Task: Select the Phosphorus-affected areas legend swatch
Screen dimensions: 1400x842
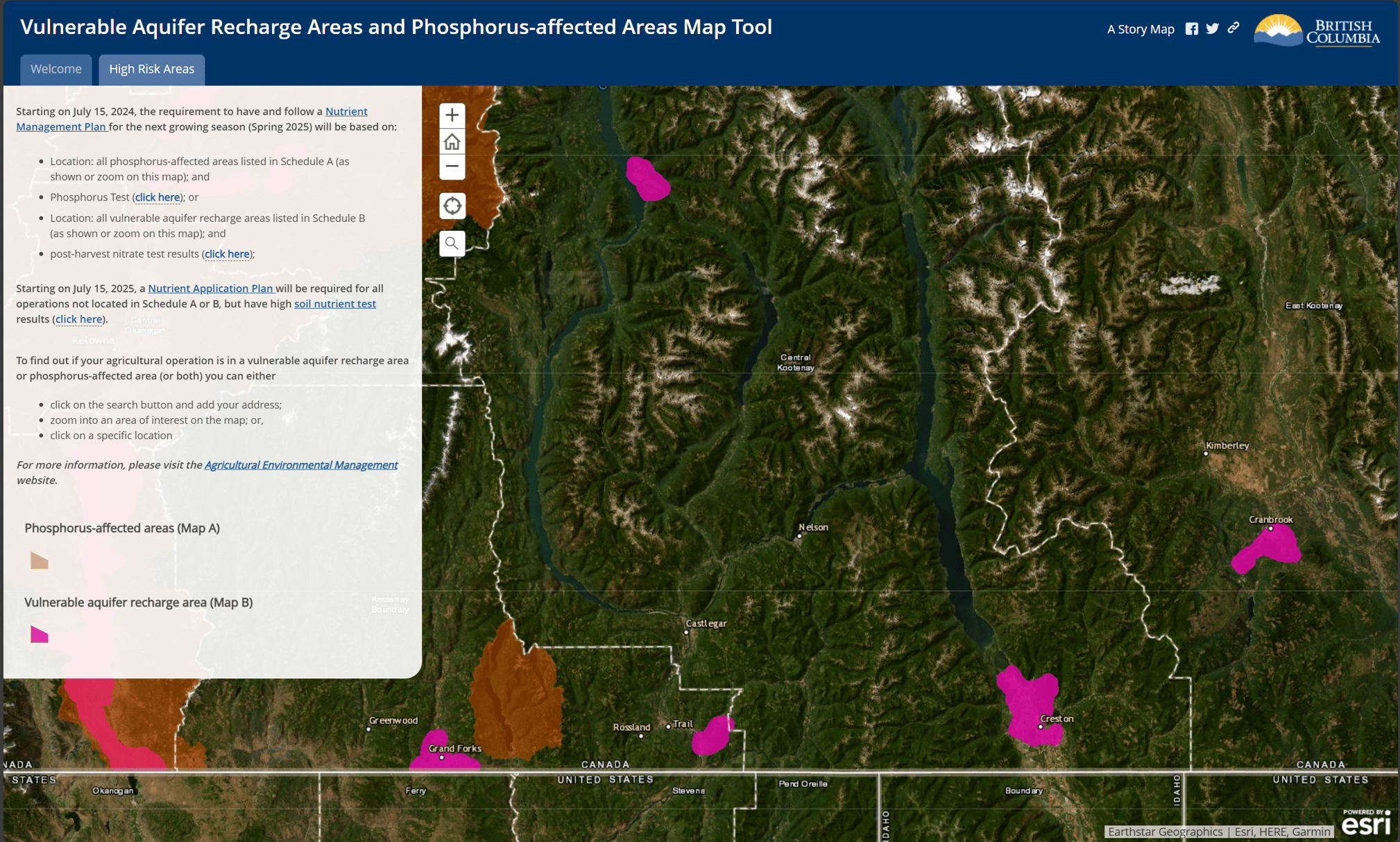Action: (x=39, y=561)
